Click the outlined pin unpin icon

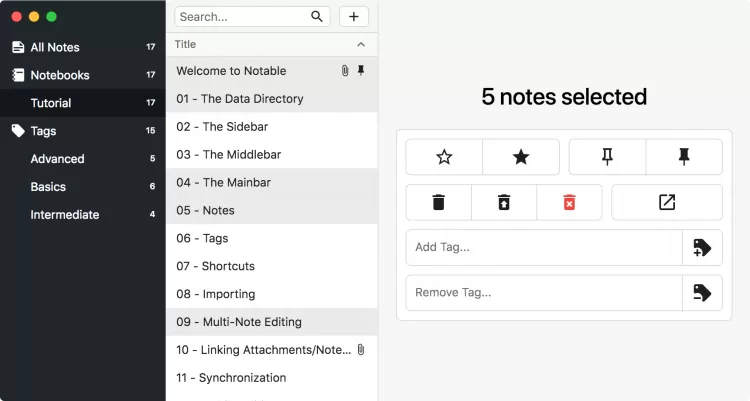point(607,157)
